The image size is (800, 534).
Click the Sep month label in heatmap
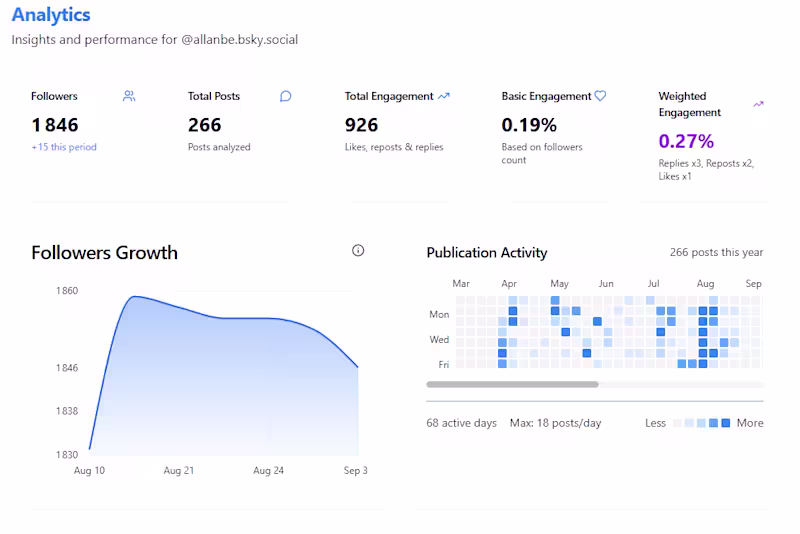click(x=753, y=284)
